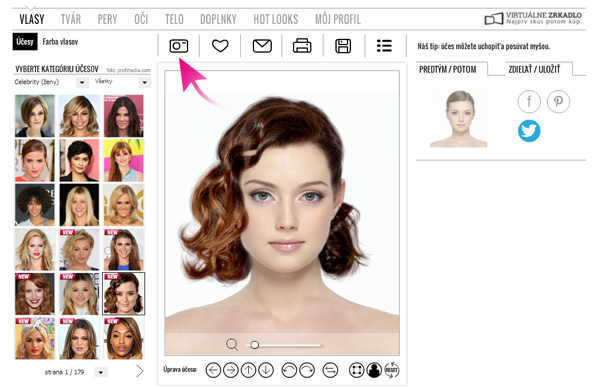Add look to favorites with heart icon
This screenshot has height=388, width=600.
click(x=220, y=46)
